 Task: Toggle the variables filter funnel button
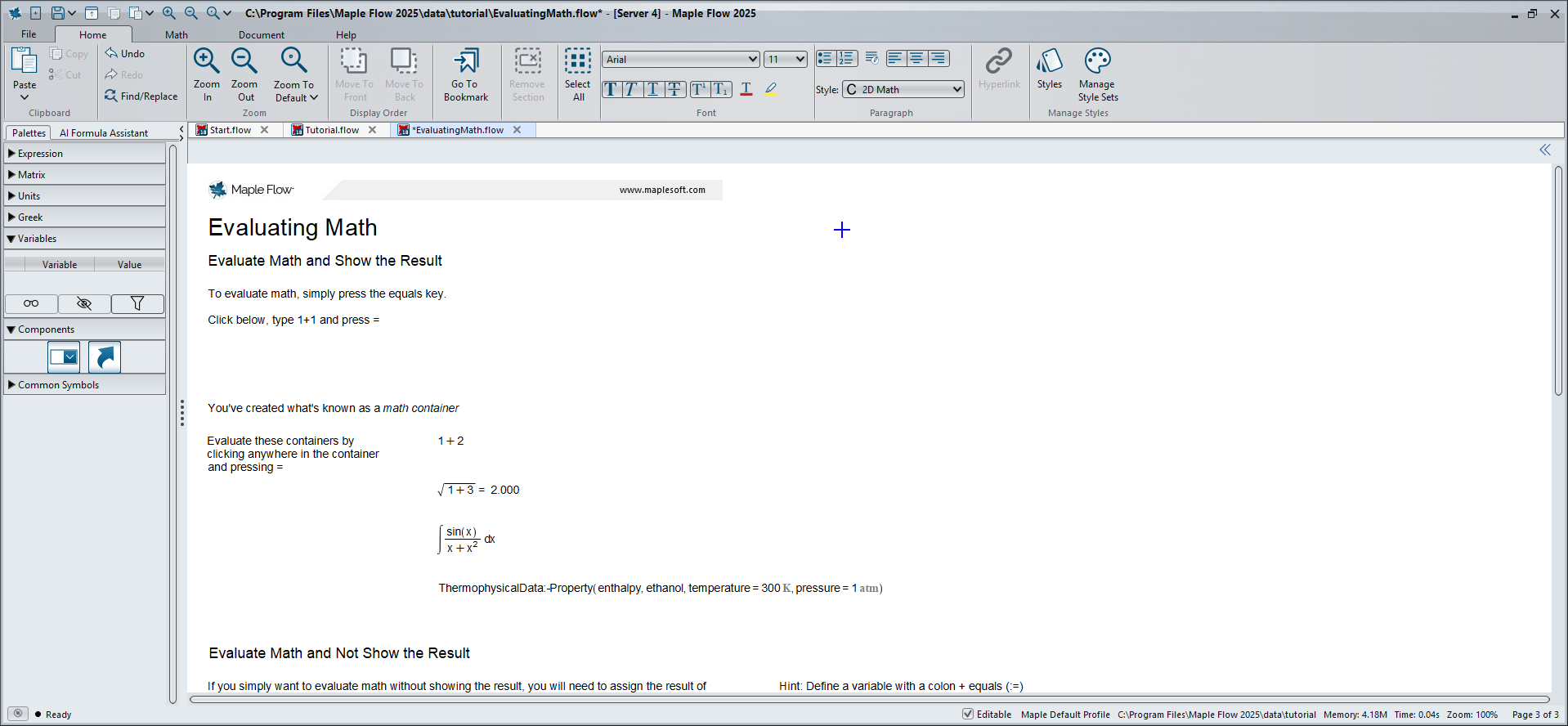(x=137, y=304)
